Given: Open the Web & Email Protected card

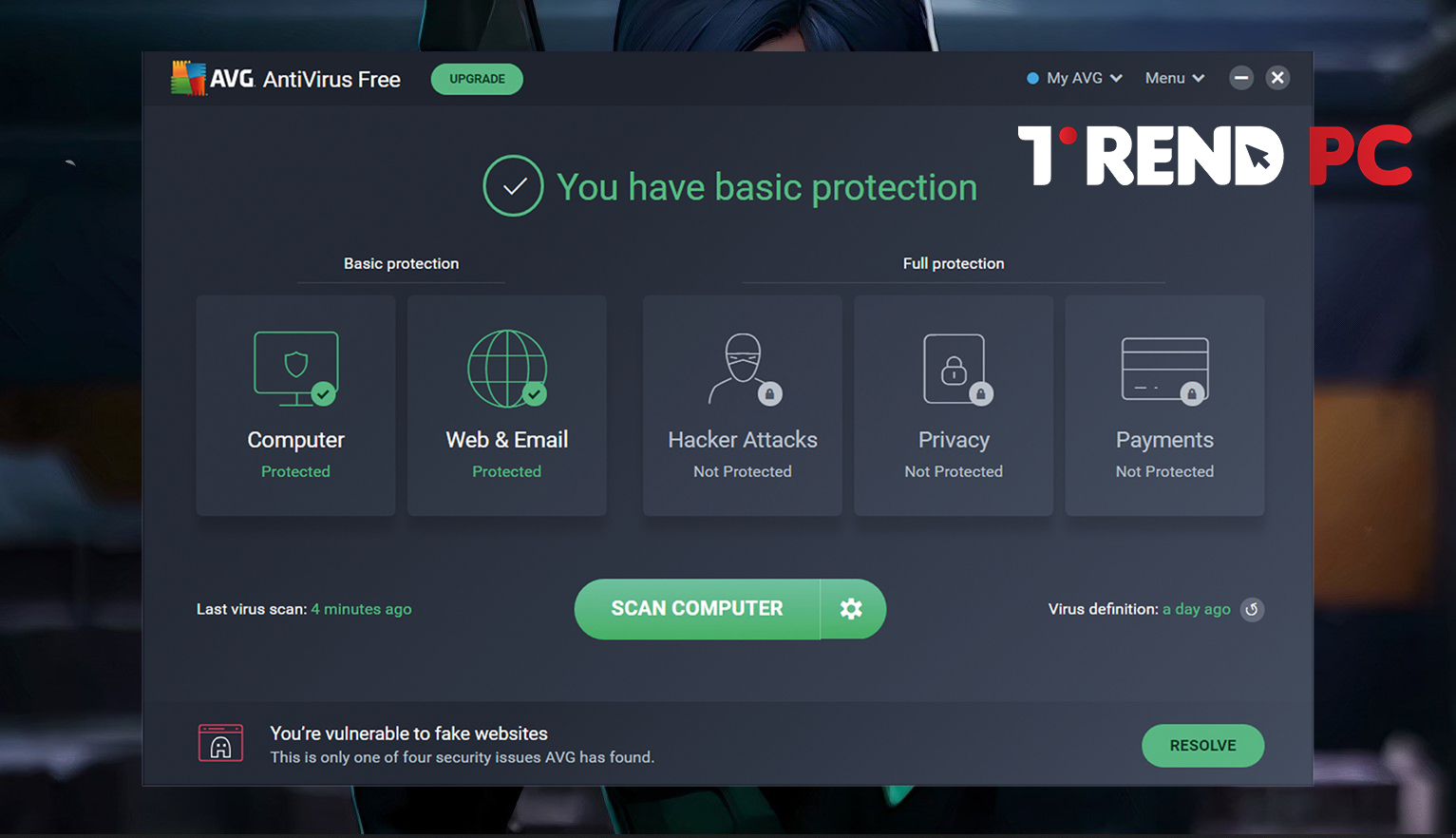Looking at the screenshot, I should click(x=507, y=406).
